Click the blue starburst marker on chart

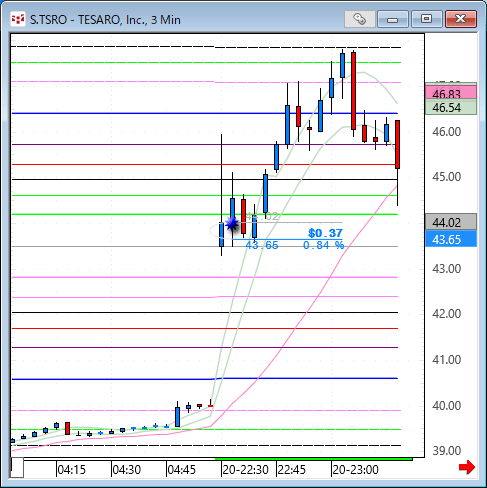pyautogui.click(x=231, y=224)
